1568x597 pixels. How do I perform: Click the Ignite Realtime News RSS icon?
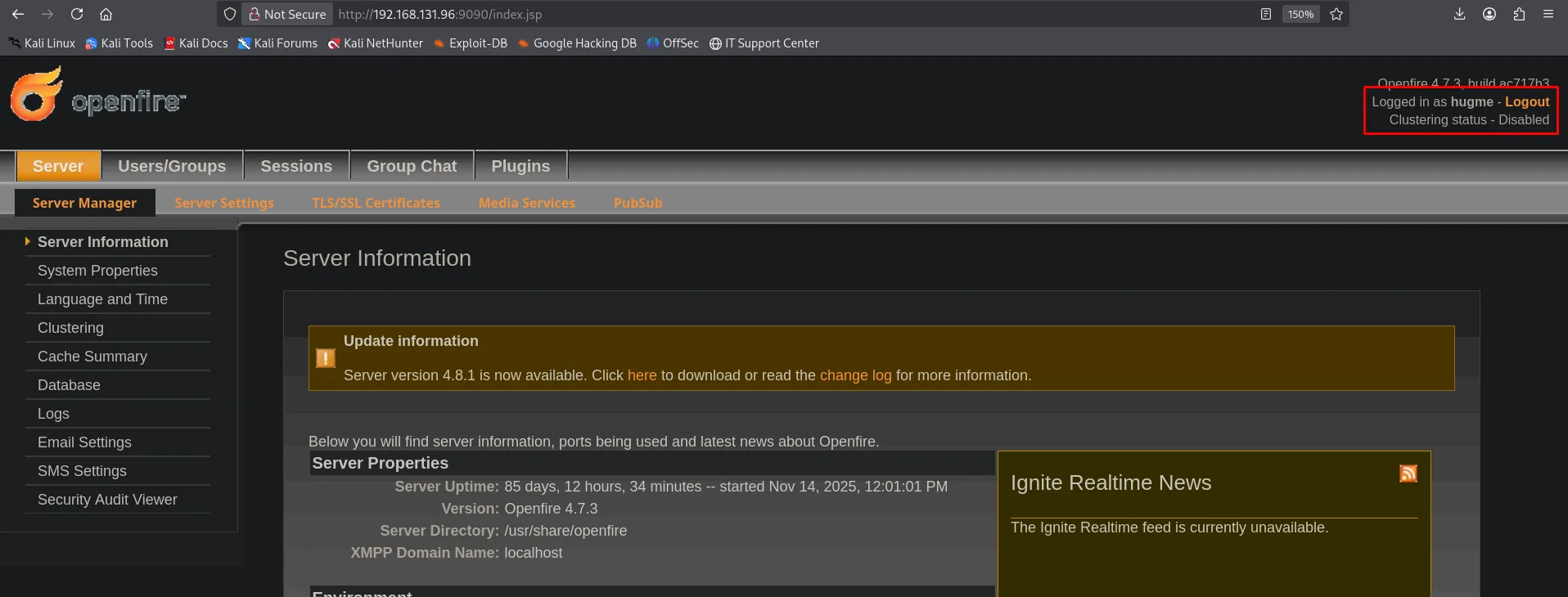(1408, 474)
